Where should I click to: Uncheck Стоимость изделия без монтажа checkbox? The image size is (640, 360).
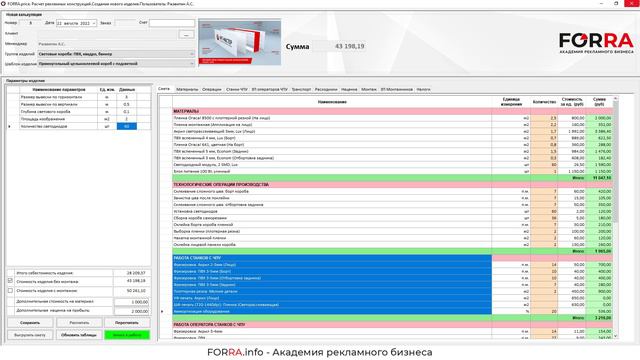coord(10,281)
